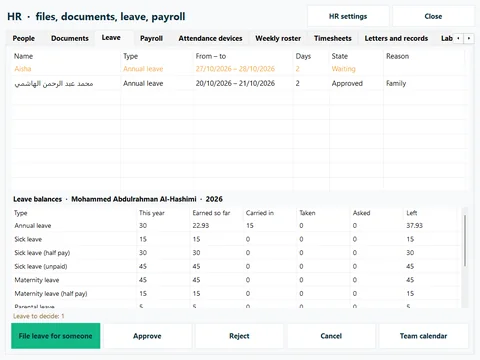
Task: Select Aisha's waiting leave request row
Action: coord(239,69)
